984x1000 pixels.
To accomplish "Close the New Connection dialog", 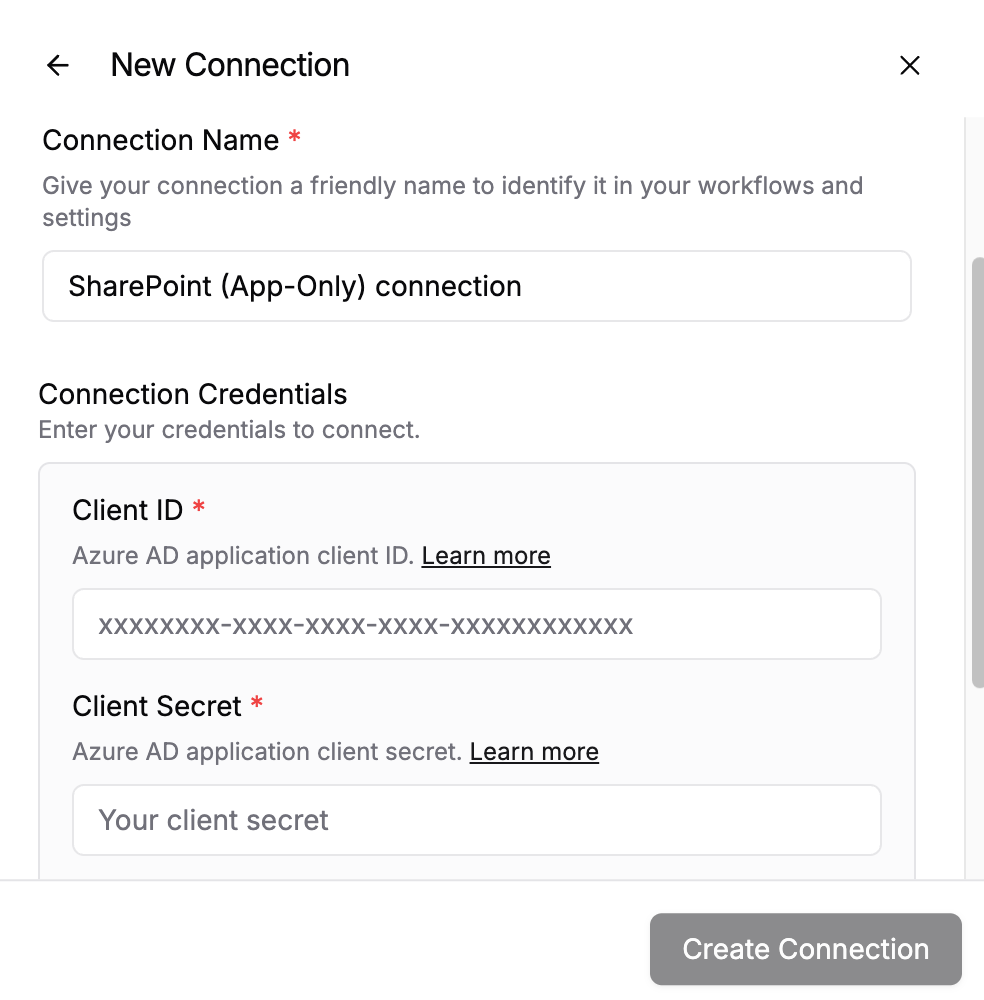I will pos(909,66).
